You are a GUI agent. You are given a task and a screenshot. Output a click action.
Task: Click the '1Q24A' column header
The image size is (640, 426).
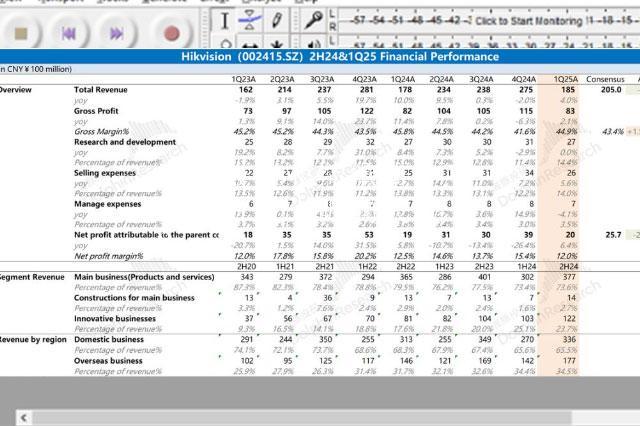403,79
